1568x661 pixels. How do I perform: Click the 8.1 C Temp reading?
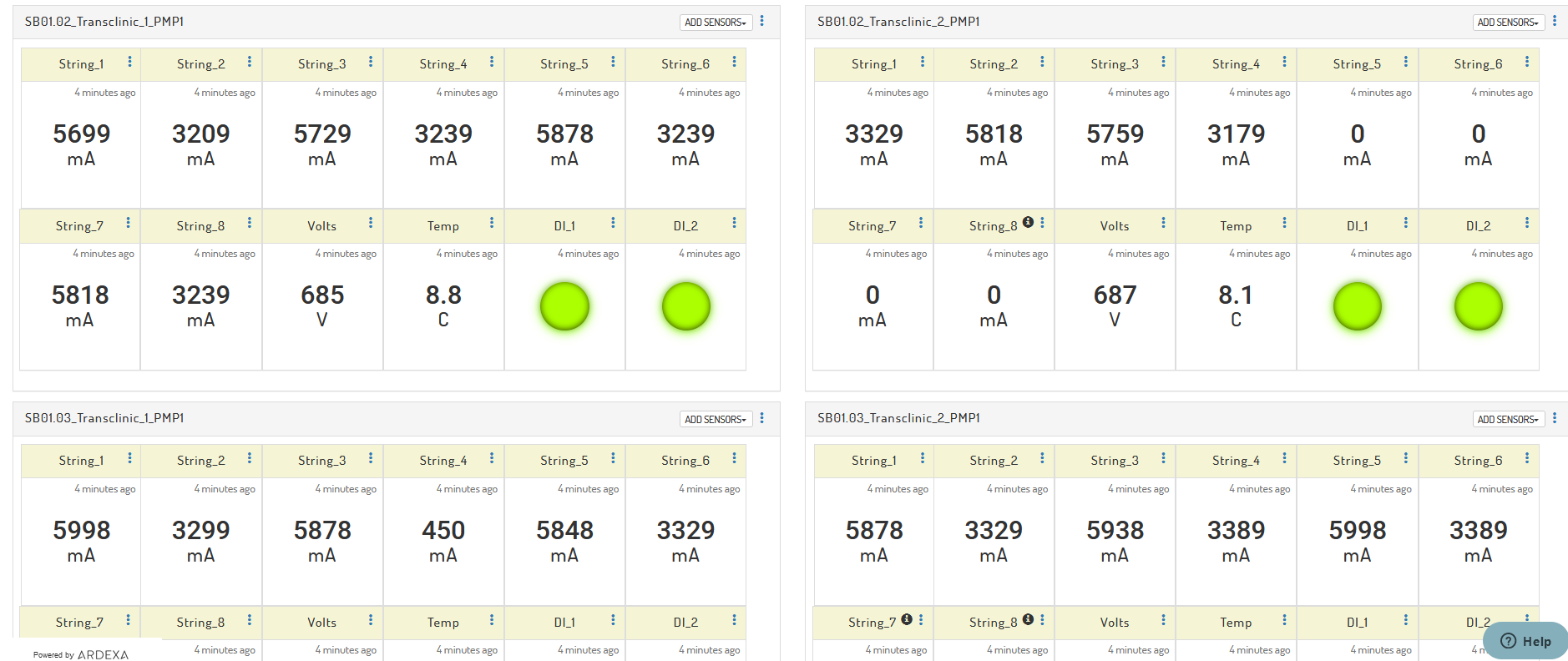pos(1236,305)
